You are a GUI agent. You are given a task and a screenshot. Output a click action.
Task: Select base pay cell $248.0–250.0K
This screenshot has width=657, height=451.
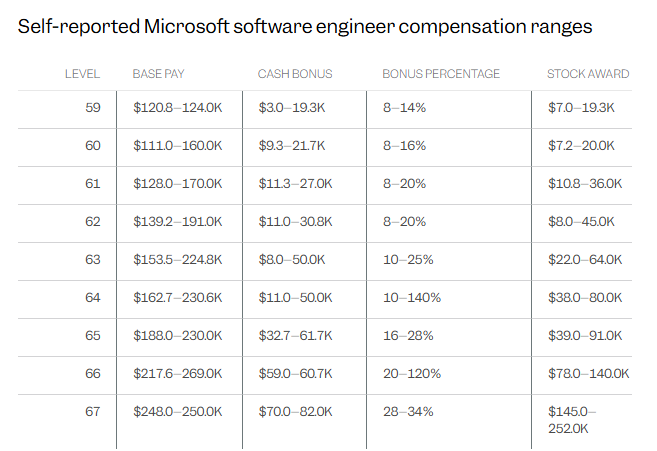click(x=178, y=412)
